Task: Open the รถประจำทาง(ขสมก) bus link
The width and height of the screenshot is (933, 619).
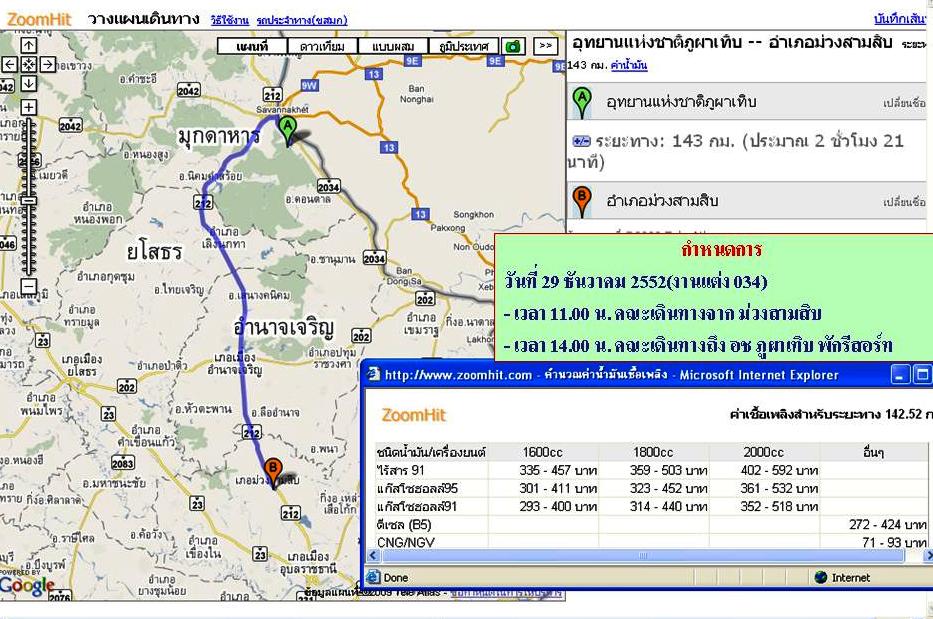Action: [x=301, y=20]
